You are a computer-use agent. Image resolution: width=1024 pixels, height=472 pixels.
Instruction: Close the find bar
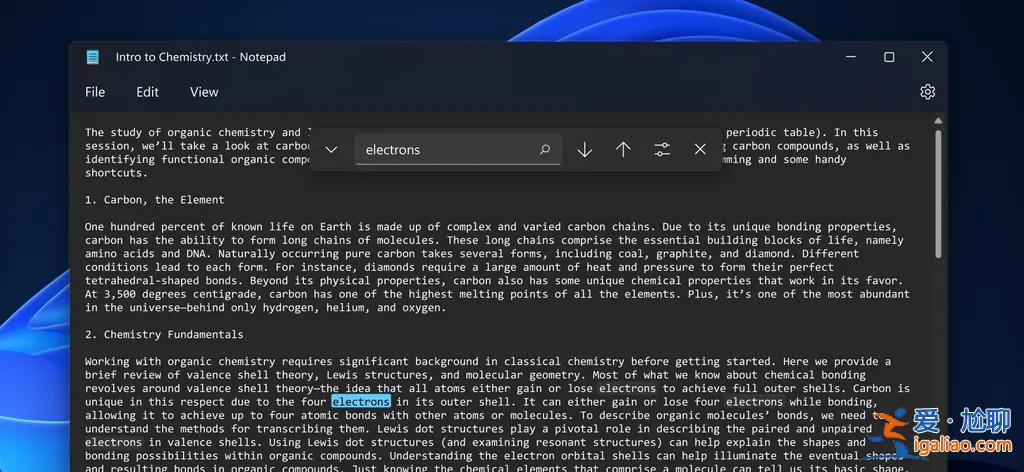[700, 150]
